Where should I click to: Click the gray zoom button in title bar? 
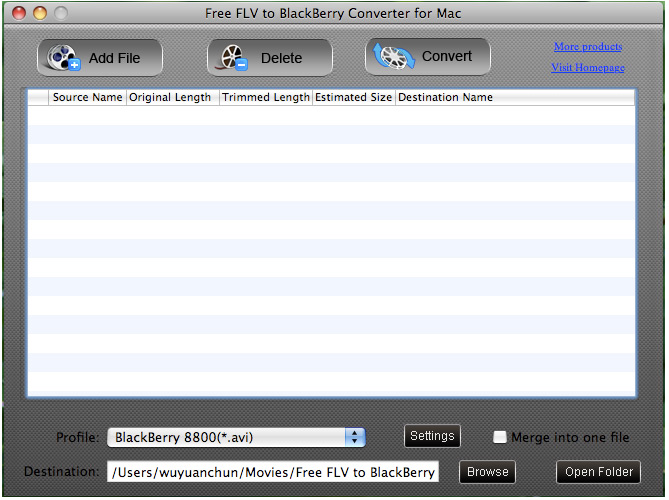[60, 14]
